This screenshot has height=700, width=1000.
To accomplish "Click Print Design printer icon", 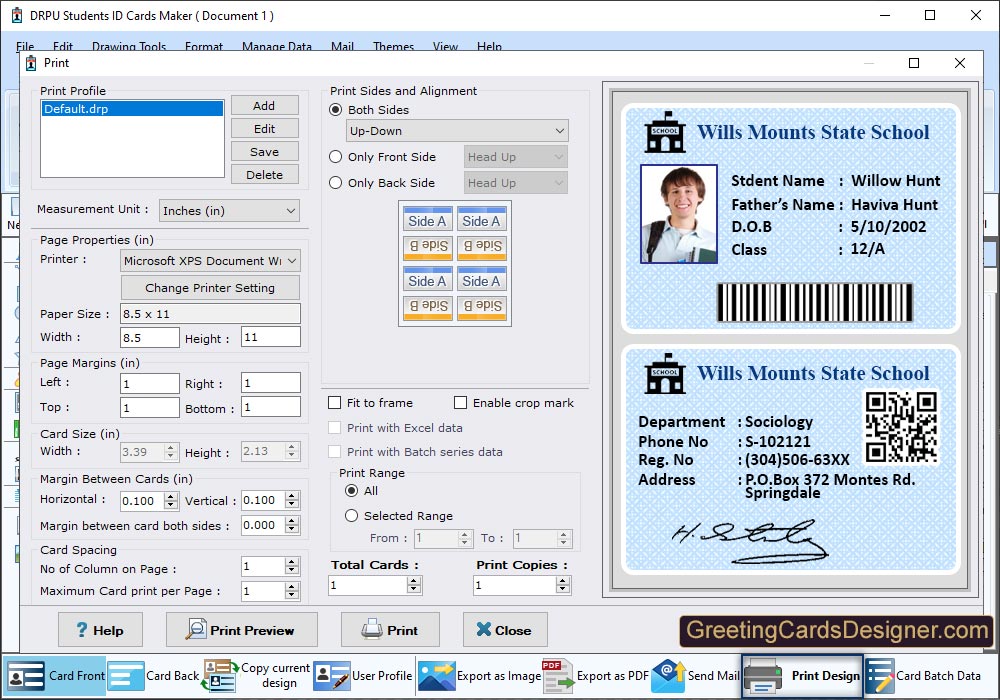I will click(763, 676).
